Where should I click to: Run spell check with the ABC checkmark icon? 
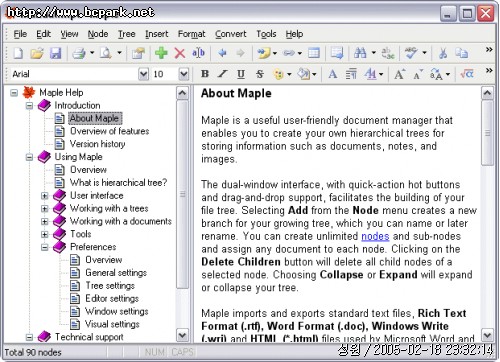click(x=411, y=53)
